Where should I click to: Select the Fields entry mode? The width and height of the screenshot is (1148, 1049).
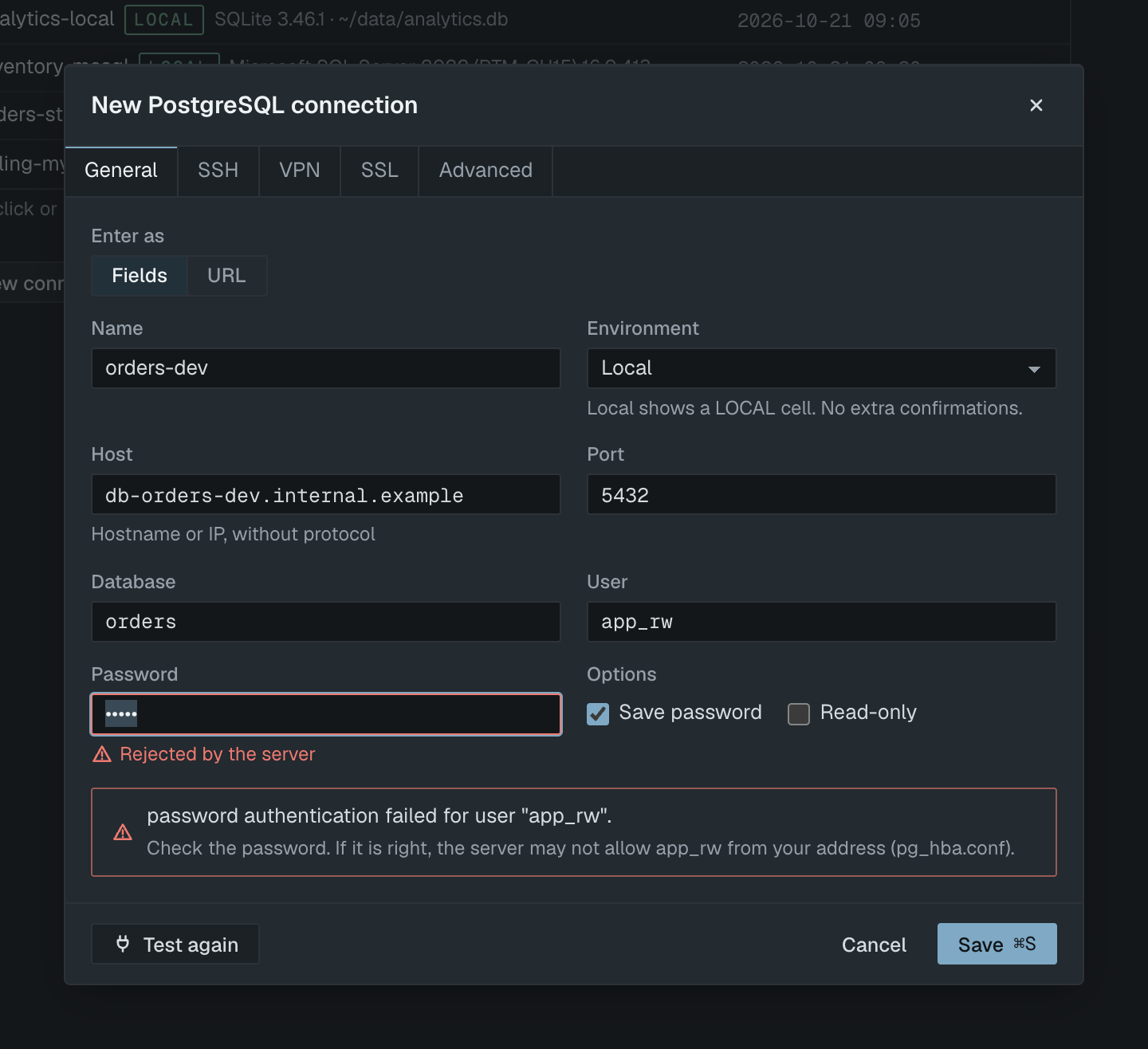point(140,276)
